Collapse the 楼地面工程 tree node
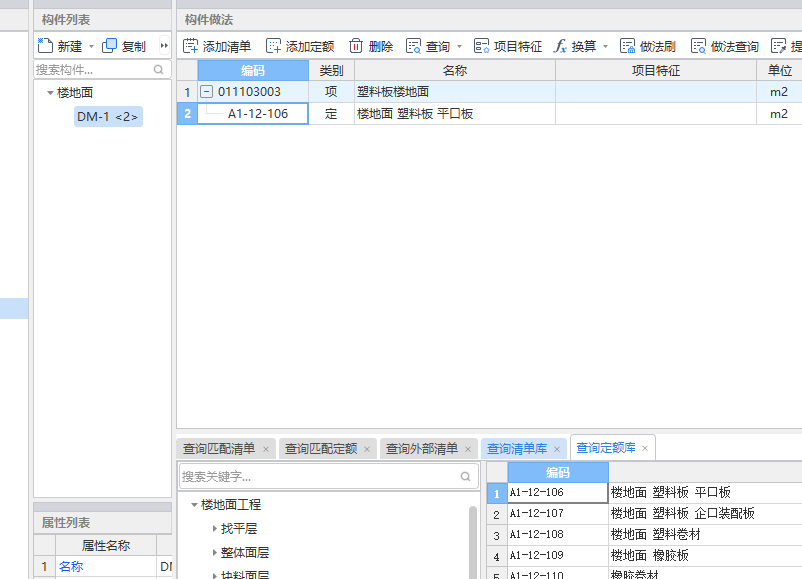This screenshot has width=802, height=579. 194,505
